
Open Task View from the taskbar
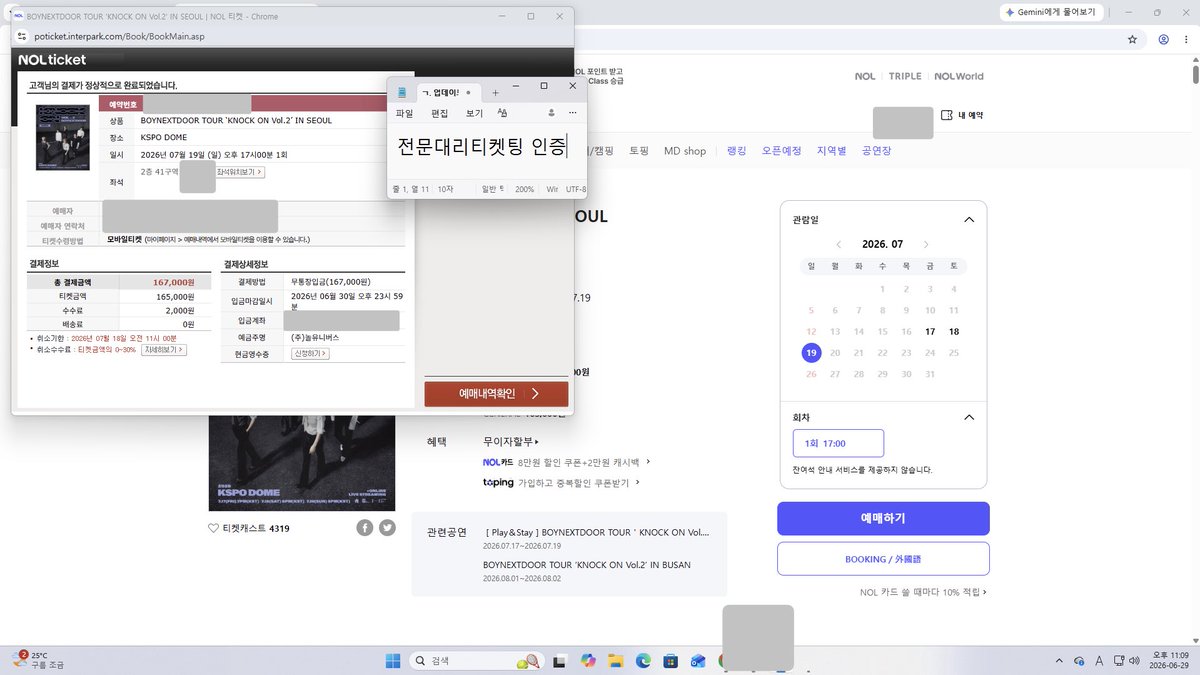click(x=561, y=661)
